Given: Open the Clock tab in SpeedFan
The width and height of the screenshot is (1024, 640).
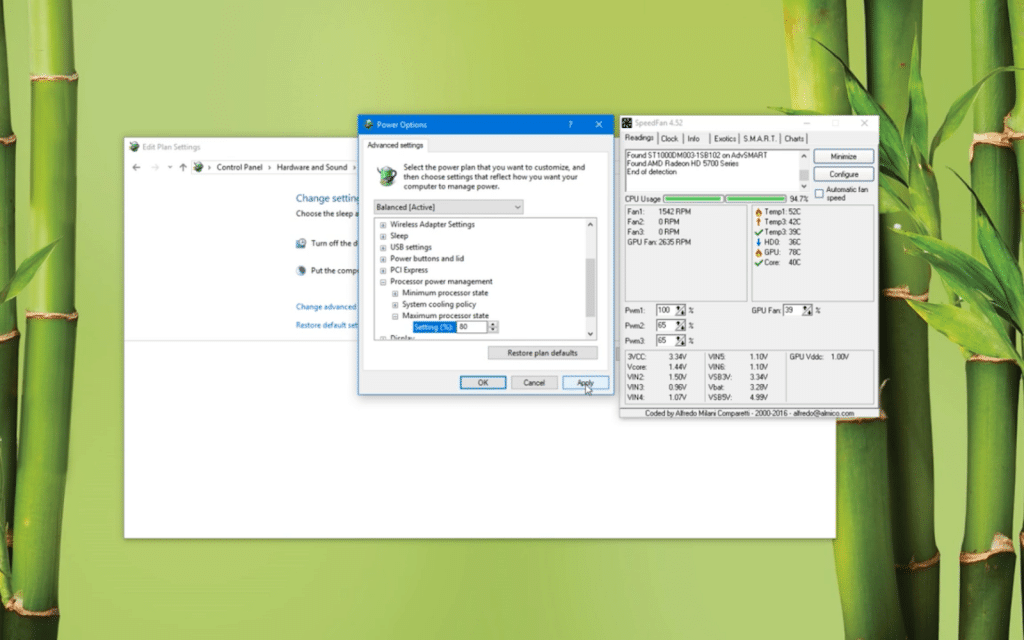Looking at the screenshot, I should [669, 139].
